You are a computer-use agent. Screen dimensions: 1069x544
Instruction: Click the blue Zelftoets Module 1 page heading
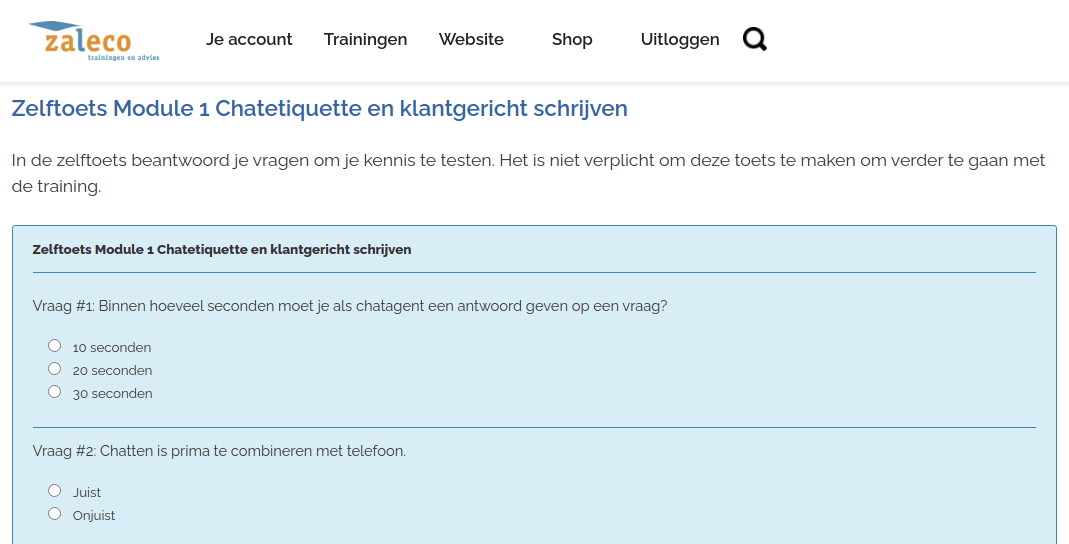click(319, 108)
